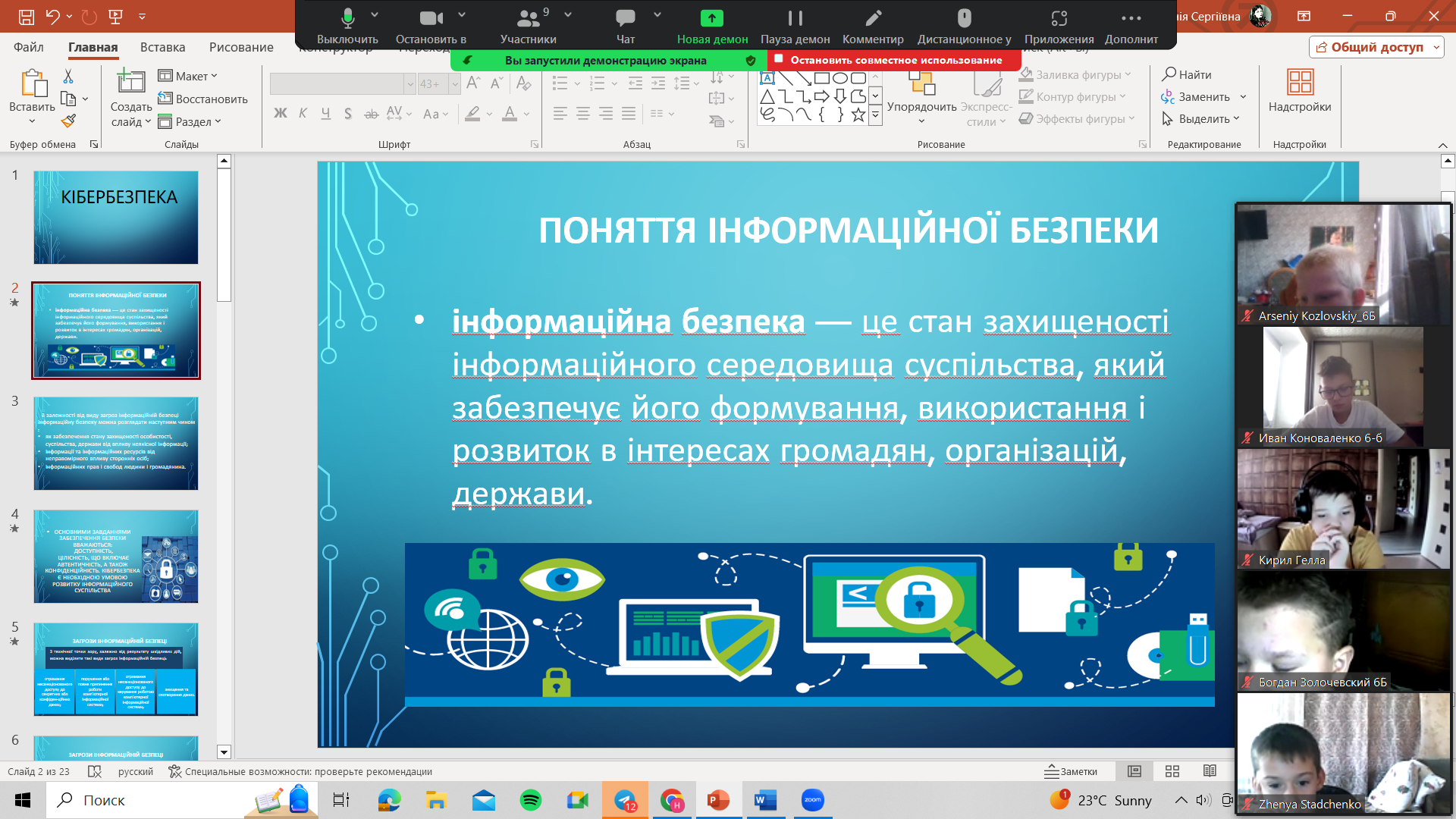This screenshot has width=1456, height=819.
Task: Mute microphone in Zoom toolbar
Action: 347,25
